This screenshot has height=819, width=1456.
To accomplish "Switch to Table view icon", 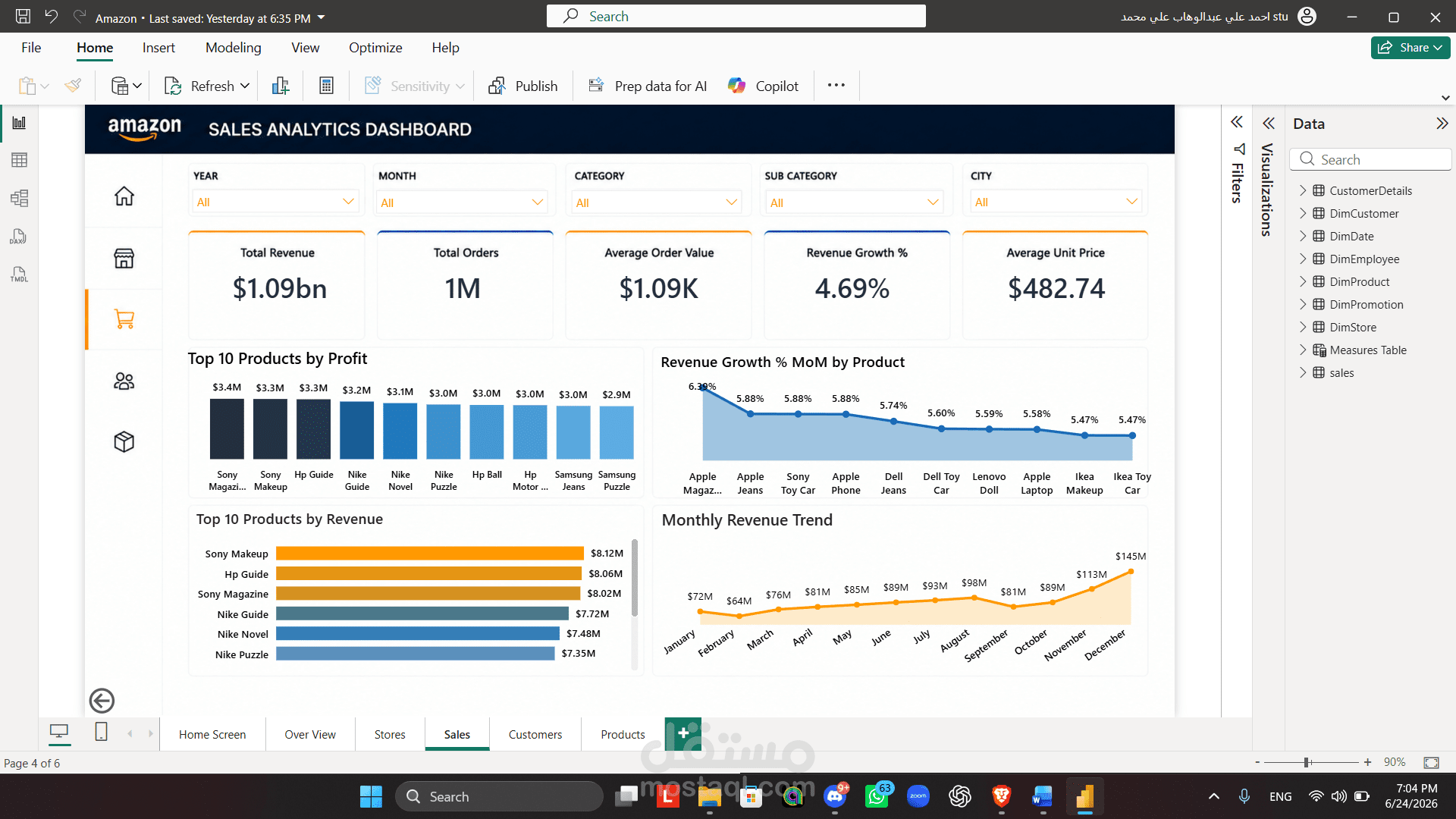I will coord(19,160).
